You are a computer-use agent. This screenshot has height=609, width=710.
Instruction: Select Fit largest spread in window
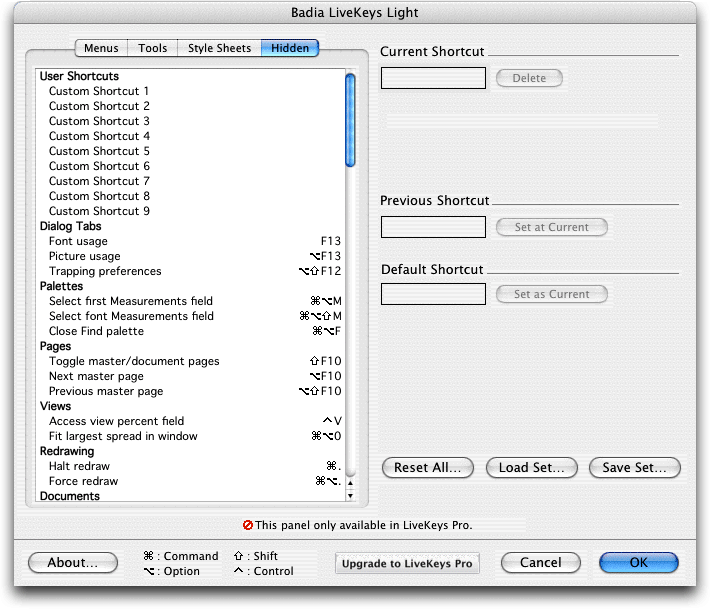click(190, 436)
